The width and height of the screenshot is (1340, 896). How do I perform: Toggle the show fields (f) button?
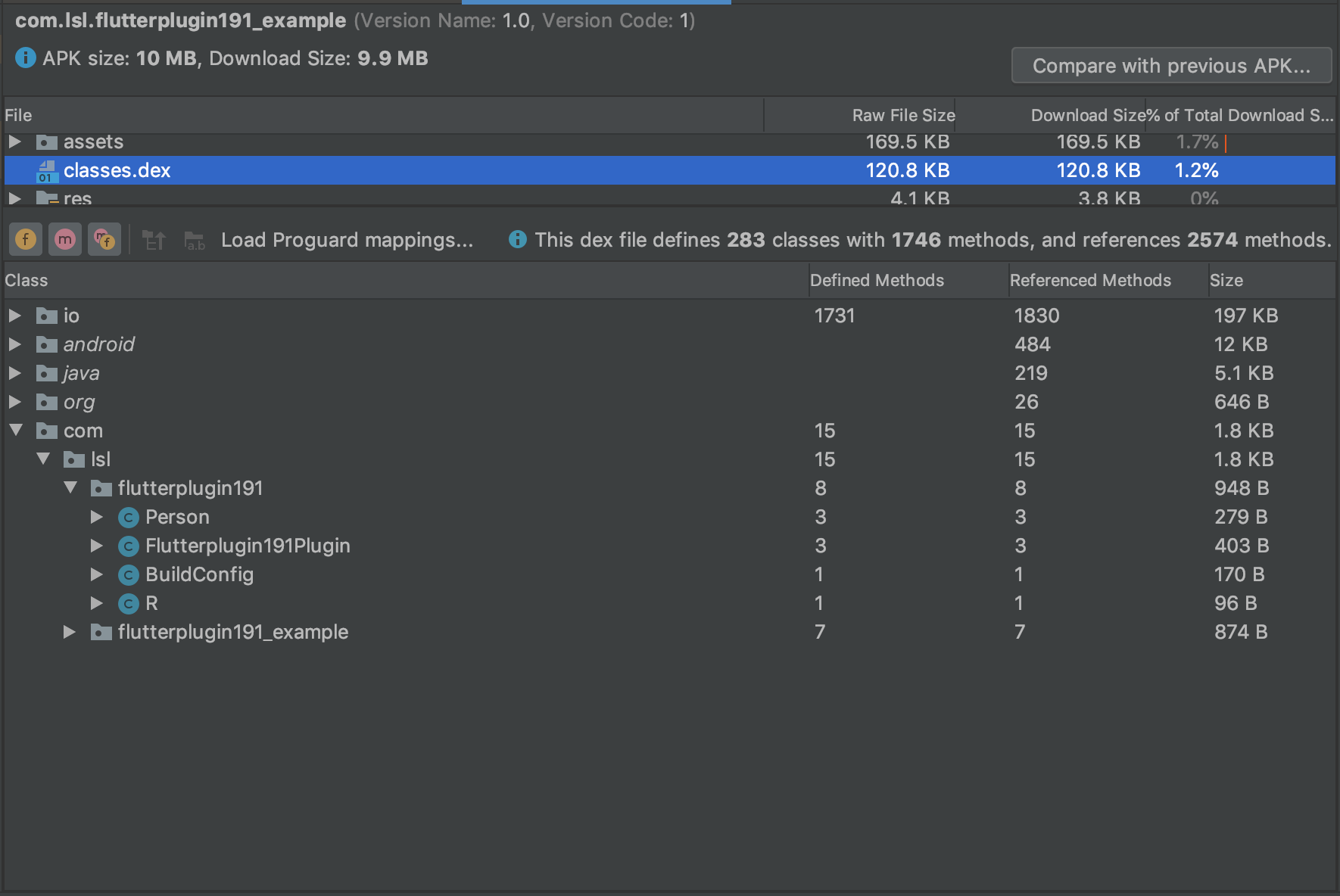click(26, 240)
